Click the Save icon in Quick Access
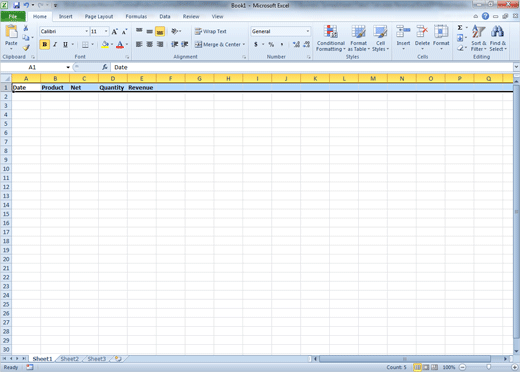Viewport: 520px width, 372px height. (x=16, y=5)
